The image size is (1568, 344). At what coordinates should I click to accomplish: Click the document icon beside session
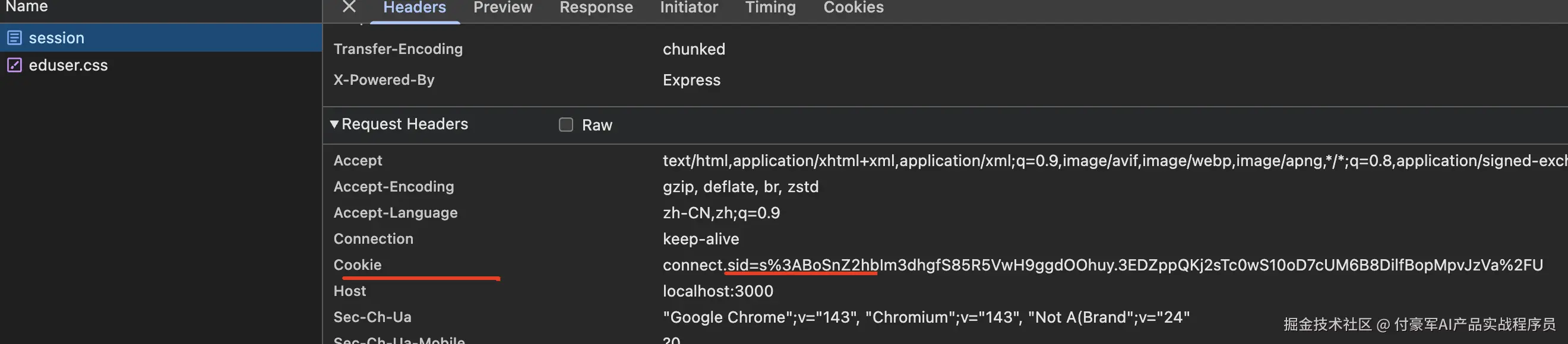[x=15, y=38]
